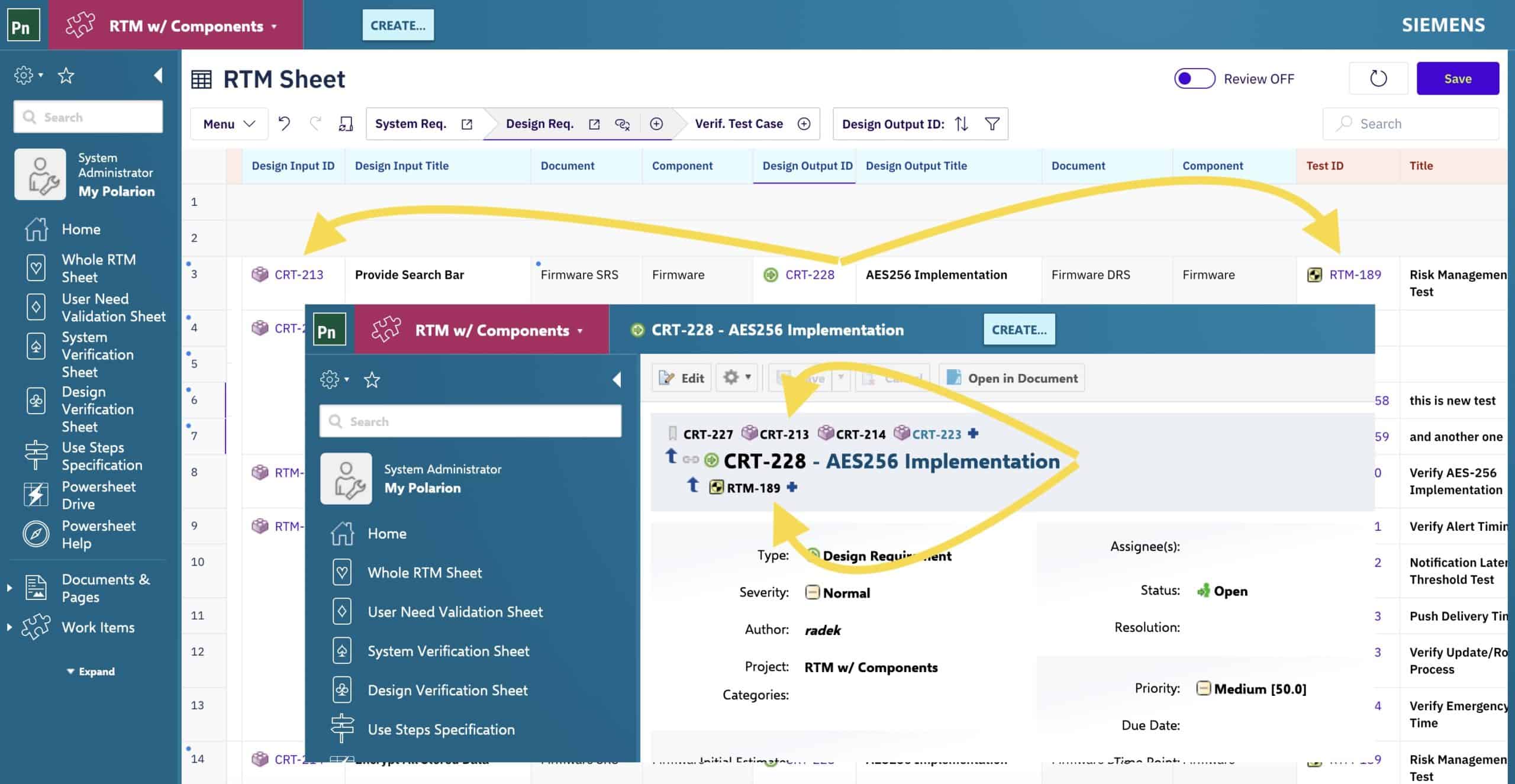Image resolution: width=1515 pixels, height=784 pixels.
Task: Open Whole RTM Sheet in left navigation
Action: tap(98, 268)
